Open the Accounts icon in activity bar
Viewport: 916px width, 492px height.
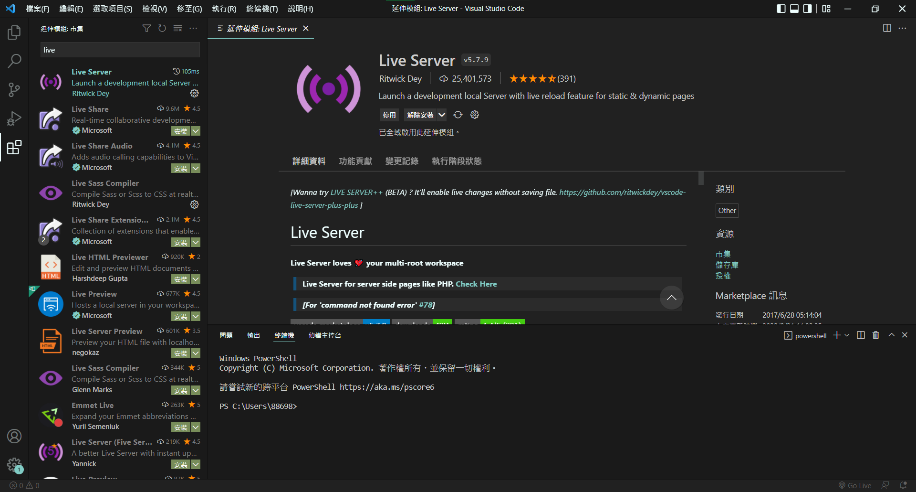point(14,436)
